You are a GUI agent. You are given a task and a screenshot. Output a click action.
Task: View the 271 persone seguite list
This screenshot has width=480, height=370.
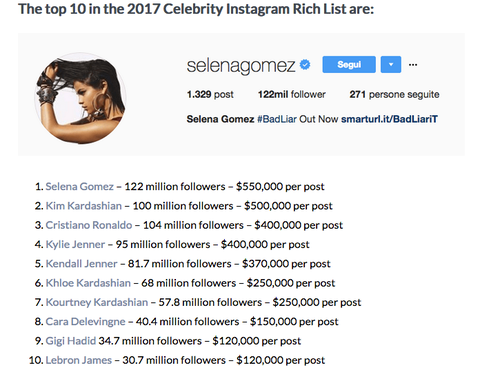coord(394,94)
